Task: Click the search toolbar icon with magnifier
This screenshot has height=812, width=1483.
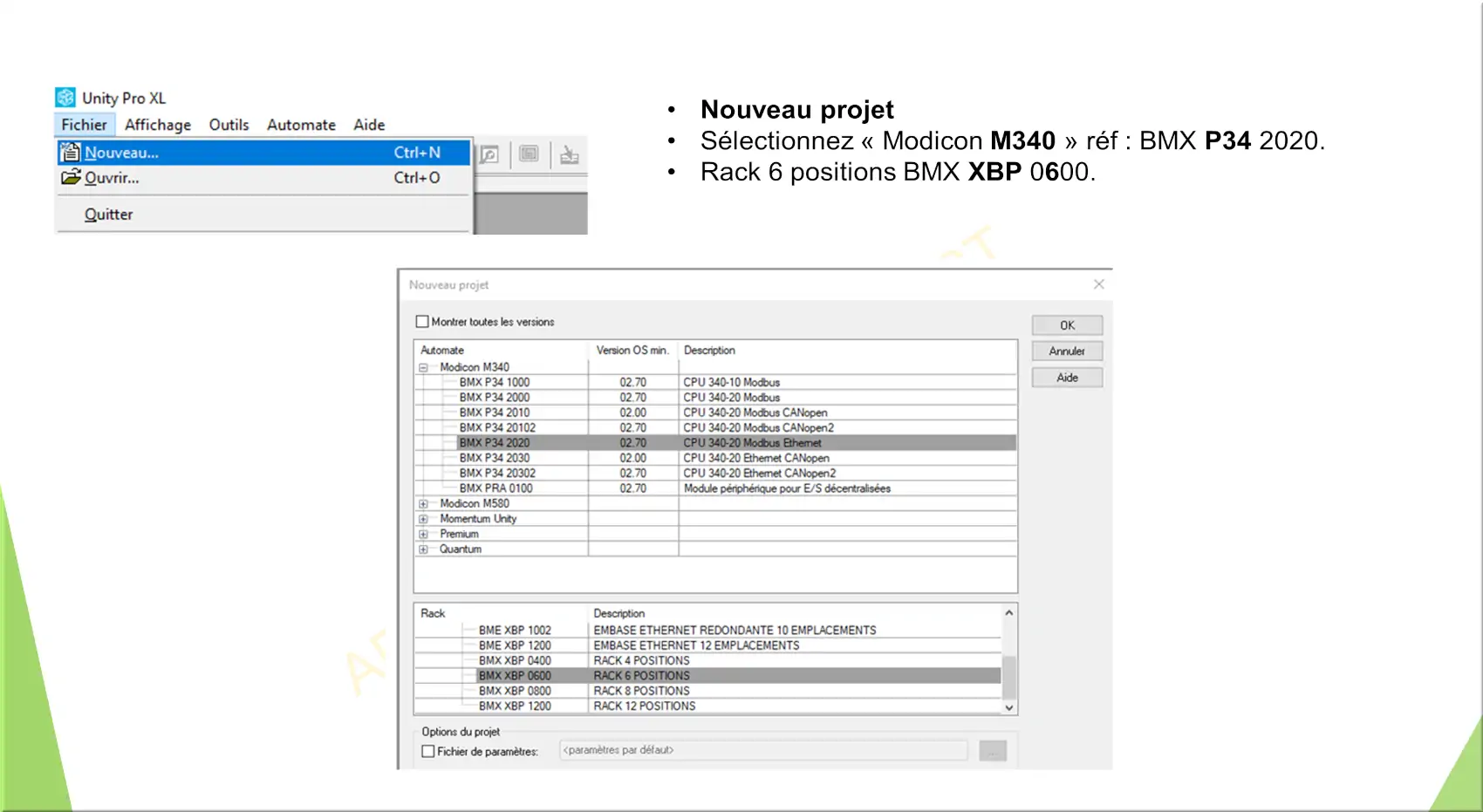Action: click(489, 155)
